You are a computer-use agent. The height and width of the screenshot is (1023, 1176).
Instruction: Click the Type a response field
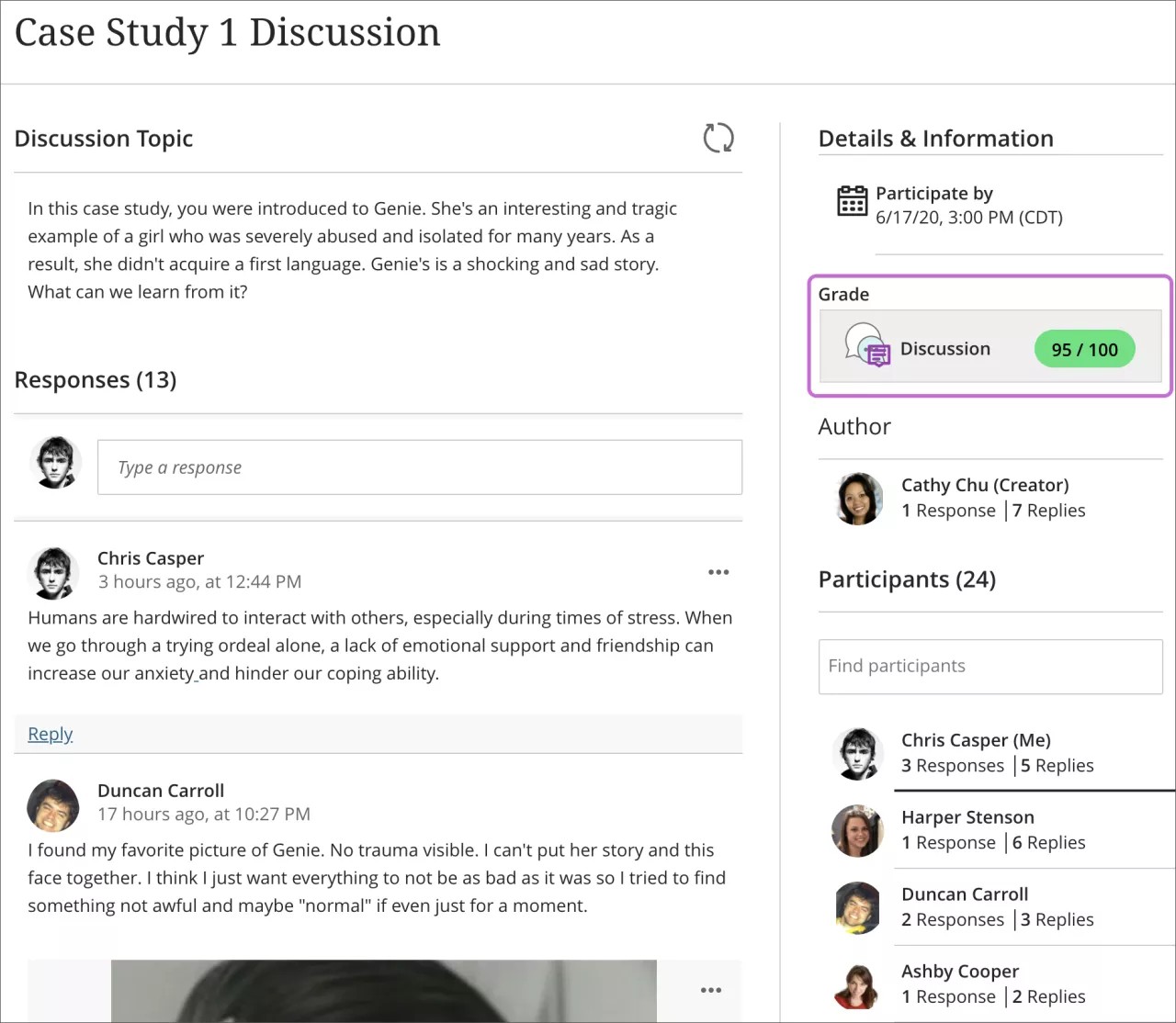tap(419, 467)
